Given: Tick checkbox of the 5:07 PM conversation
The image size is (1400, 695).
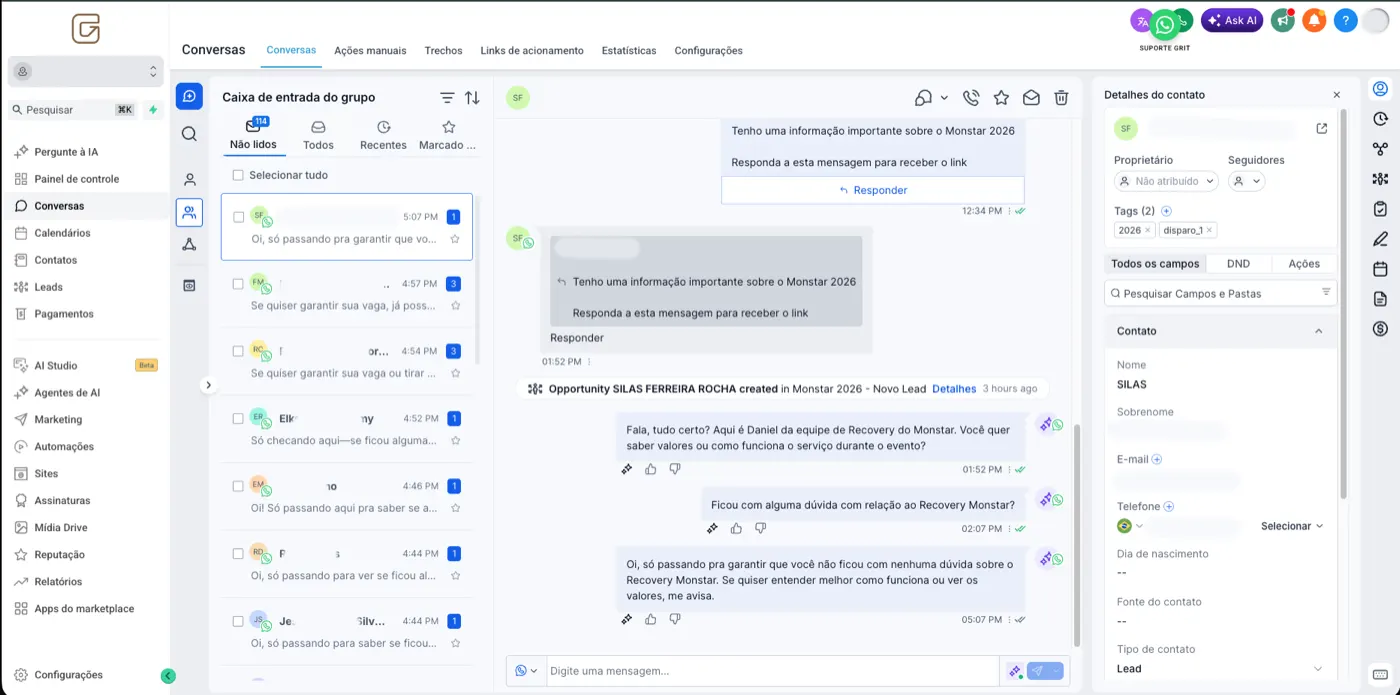Looking at the screenshot, I should pyautogui.click(x=238, y=217).
